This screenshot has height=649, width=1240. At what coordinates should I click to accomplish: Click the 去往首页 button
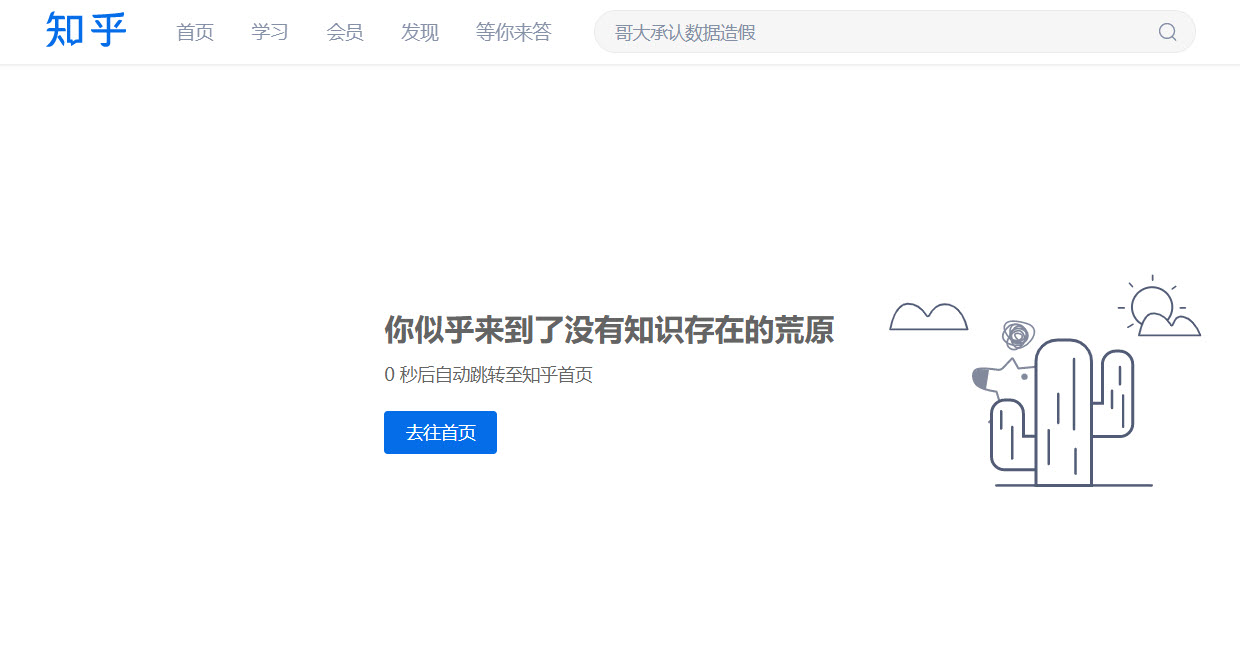tap(440, 432)
